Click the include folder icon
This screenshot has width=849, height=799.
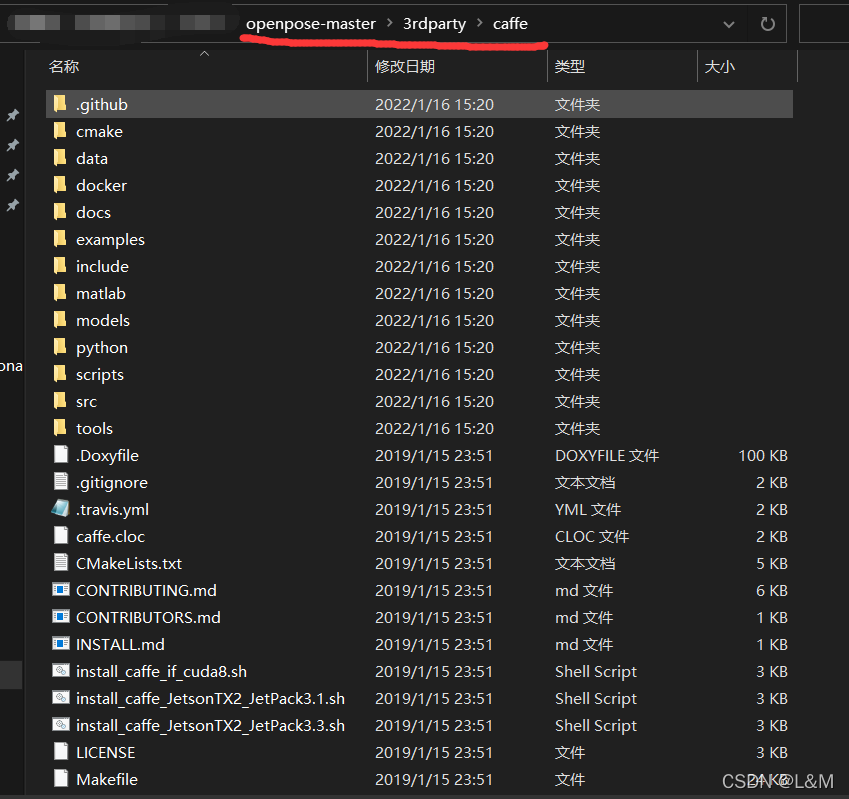click(60, 265)
